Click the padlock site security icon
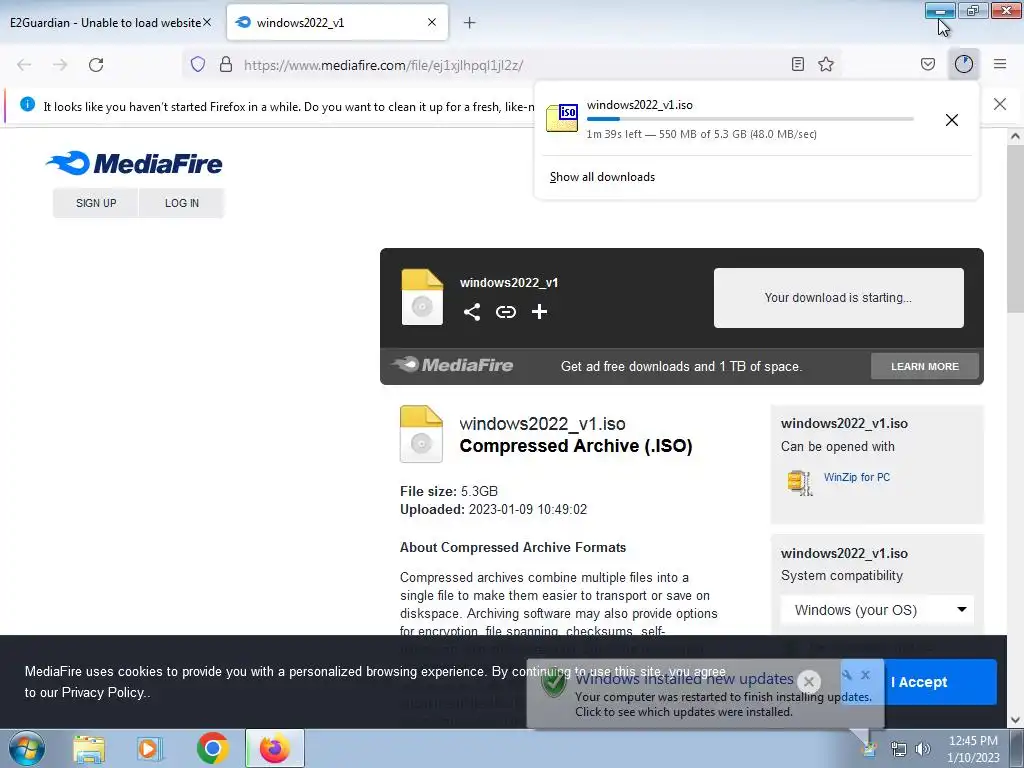 (226, 64)
